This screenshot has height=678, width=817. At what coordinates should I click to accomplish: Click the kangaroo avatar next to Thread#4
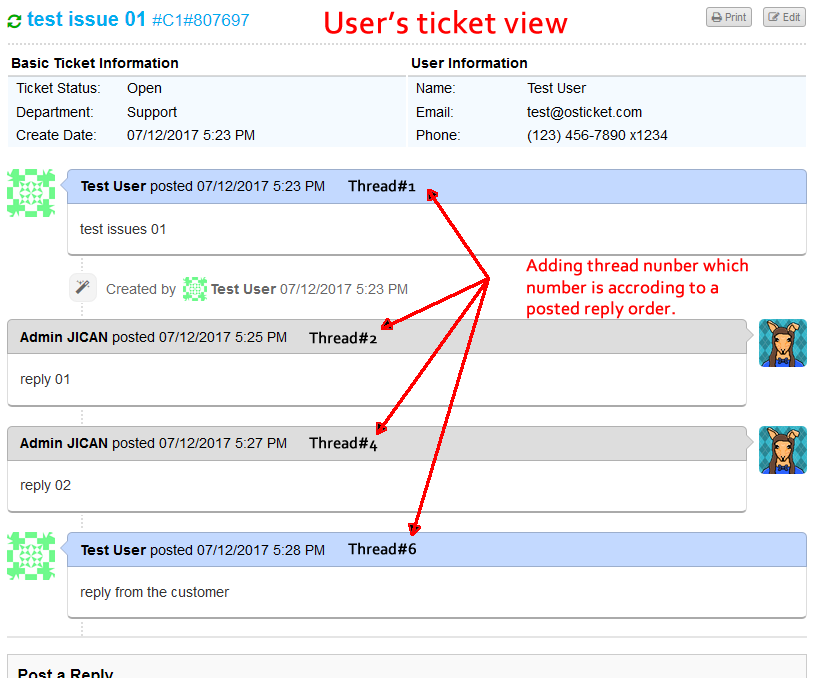783,450
